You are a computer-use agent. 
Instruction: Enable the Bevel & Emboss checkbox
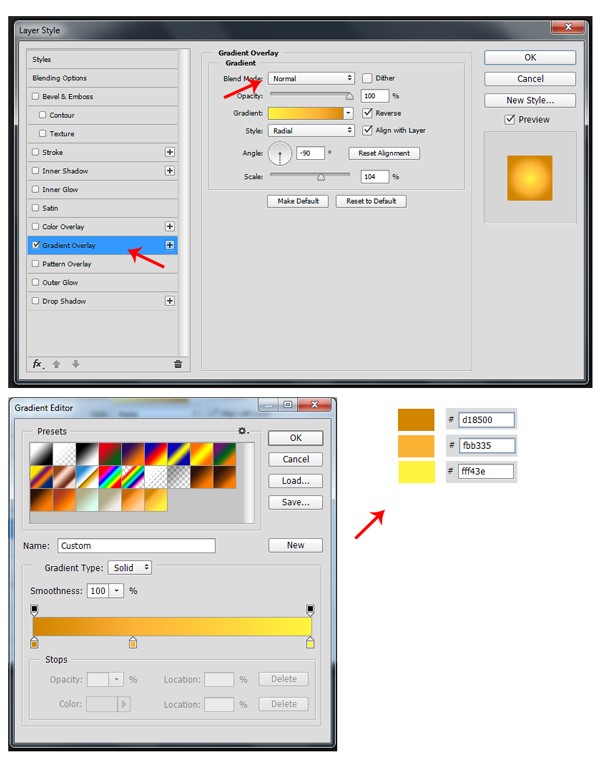click(35, 96)
